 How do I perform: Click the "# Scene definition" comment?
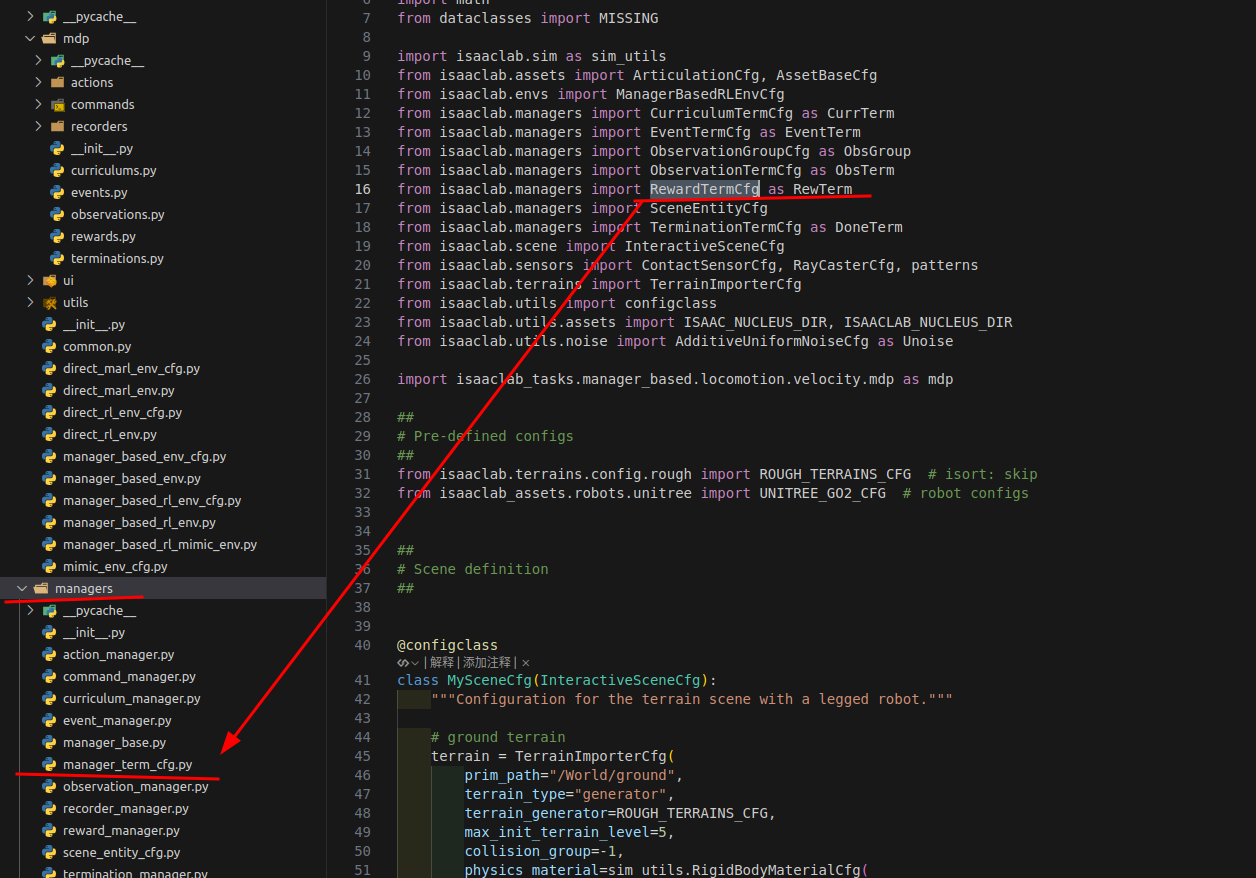coord(473,569)
